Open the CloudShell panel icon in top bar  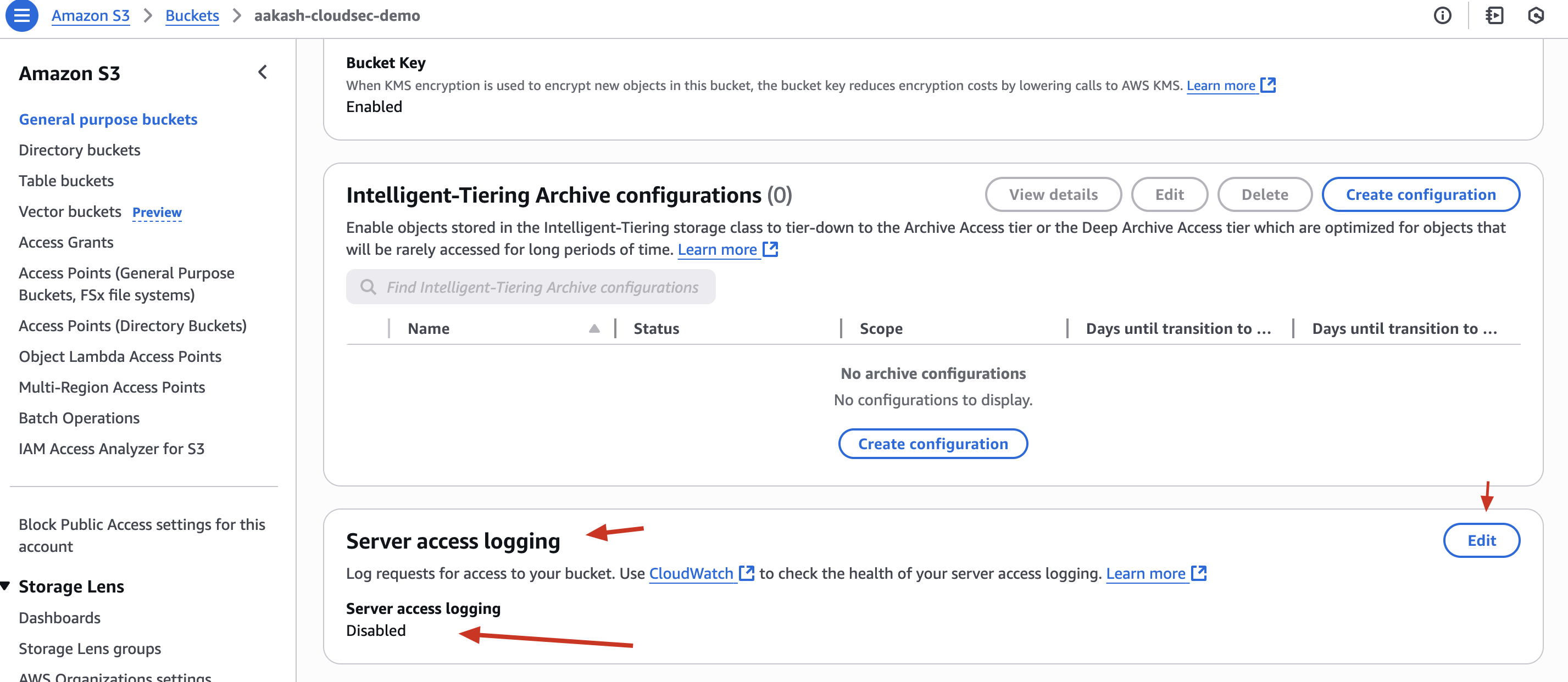1494,15
